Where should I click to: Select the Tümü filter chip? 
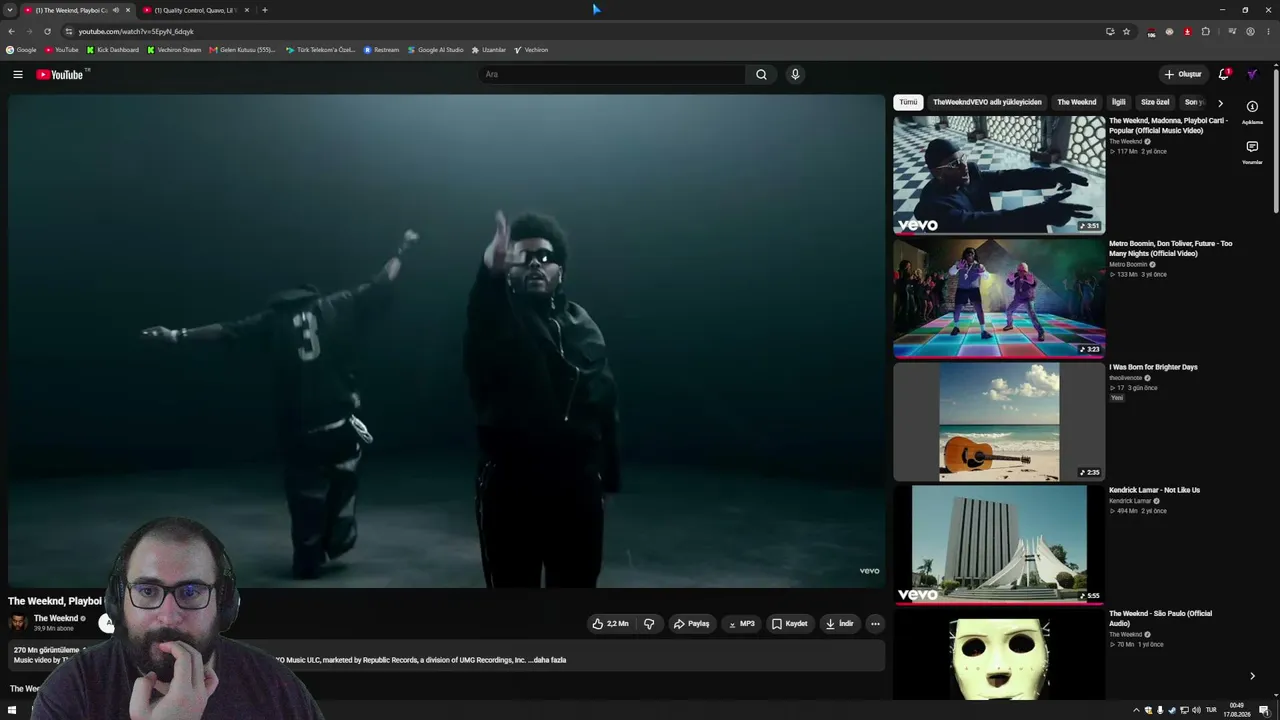908,102
